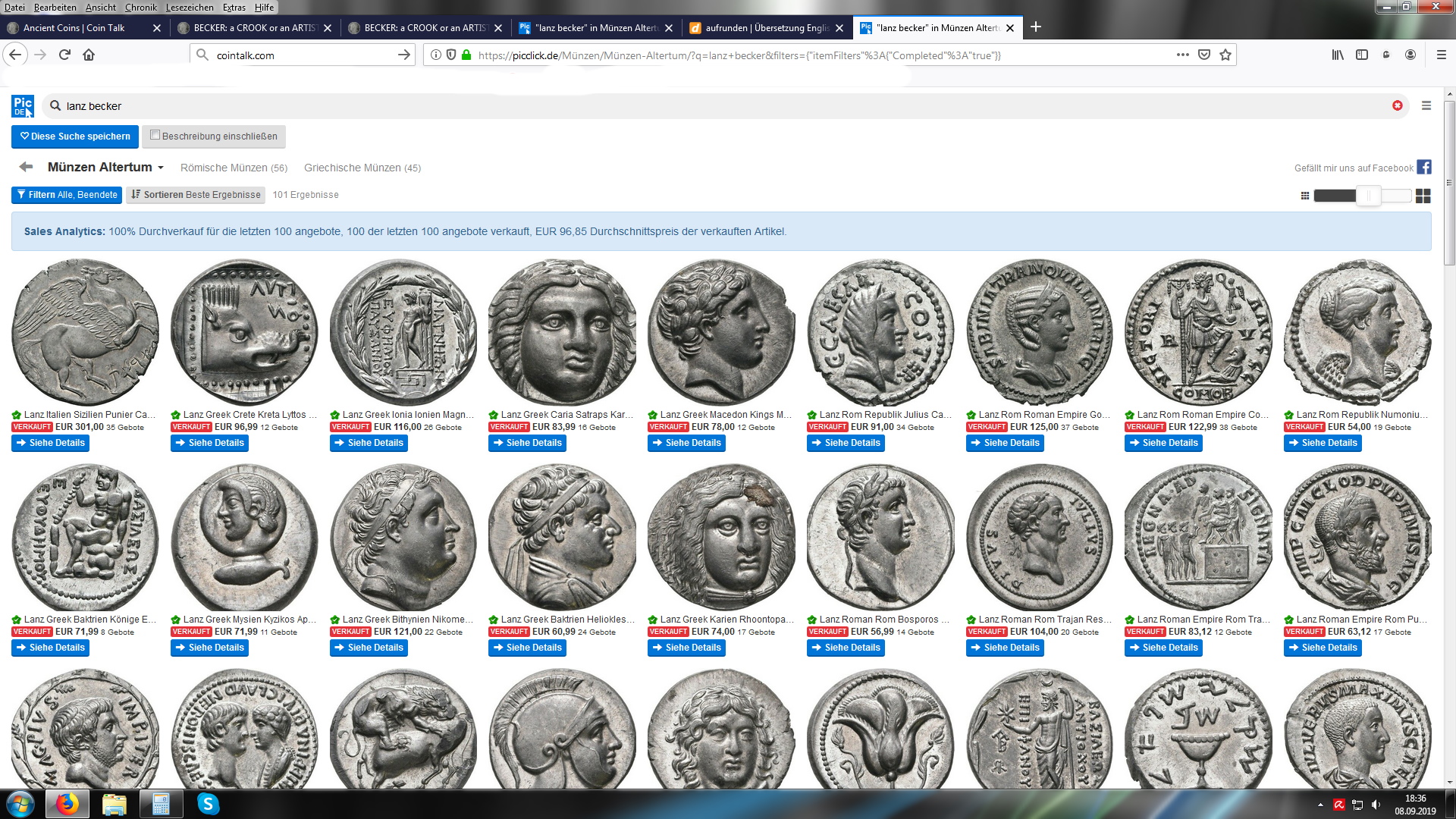Viewport: 1456px width, 819px height.
Task: Click Diese Suche speichern button
Action: 75,136
